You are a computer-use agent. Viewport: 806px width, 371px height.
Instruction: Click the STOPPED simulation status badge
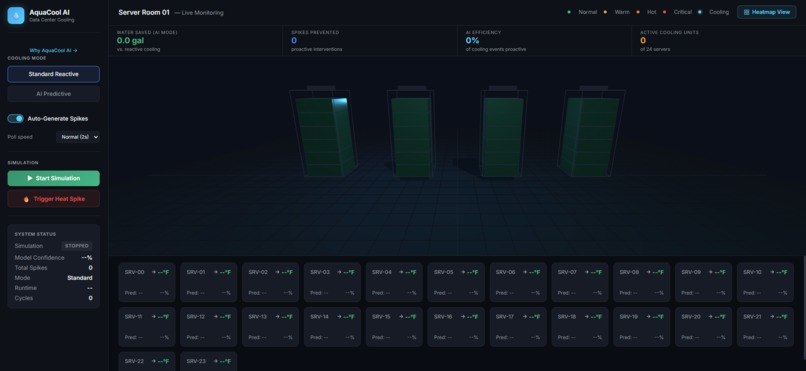coord(77,246)
